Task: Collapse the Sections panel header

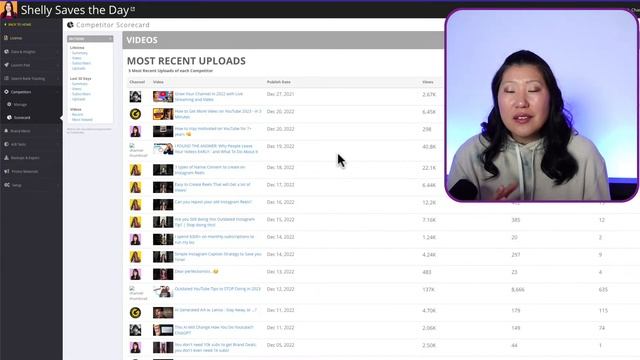Action: (x=90, y=39)
